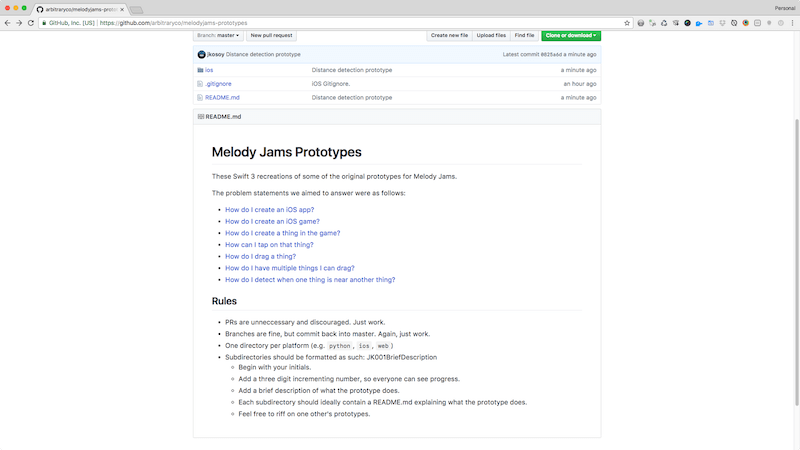Click the jkosoy avatar in commit bar
The width and height of the screenshot is (800, 450).
pos(201,54)
